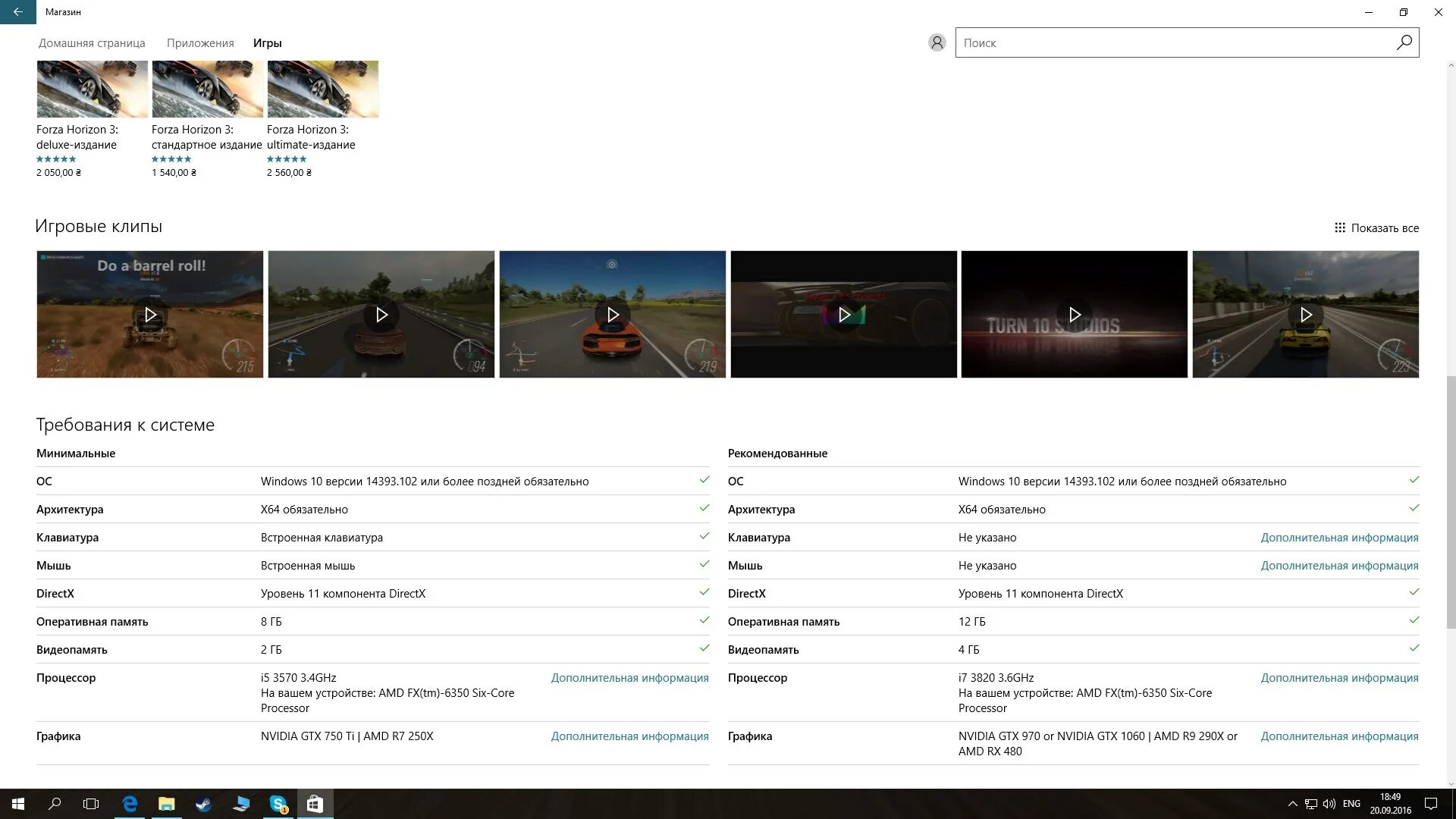Open File Explorer from the taskbar

tap(166, 804)
